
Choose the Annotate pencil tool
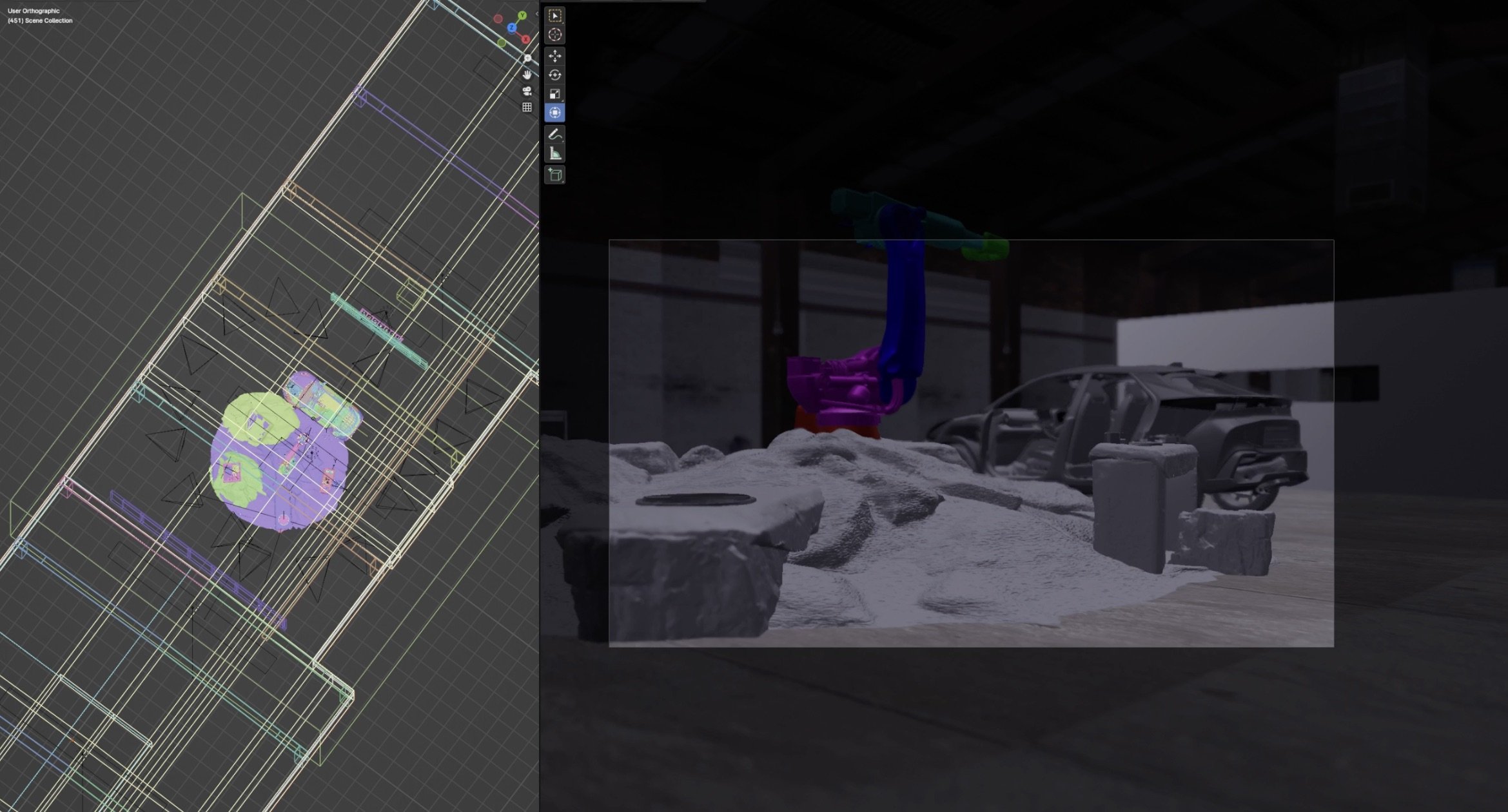pyautogui.click(x=554, y=135)
